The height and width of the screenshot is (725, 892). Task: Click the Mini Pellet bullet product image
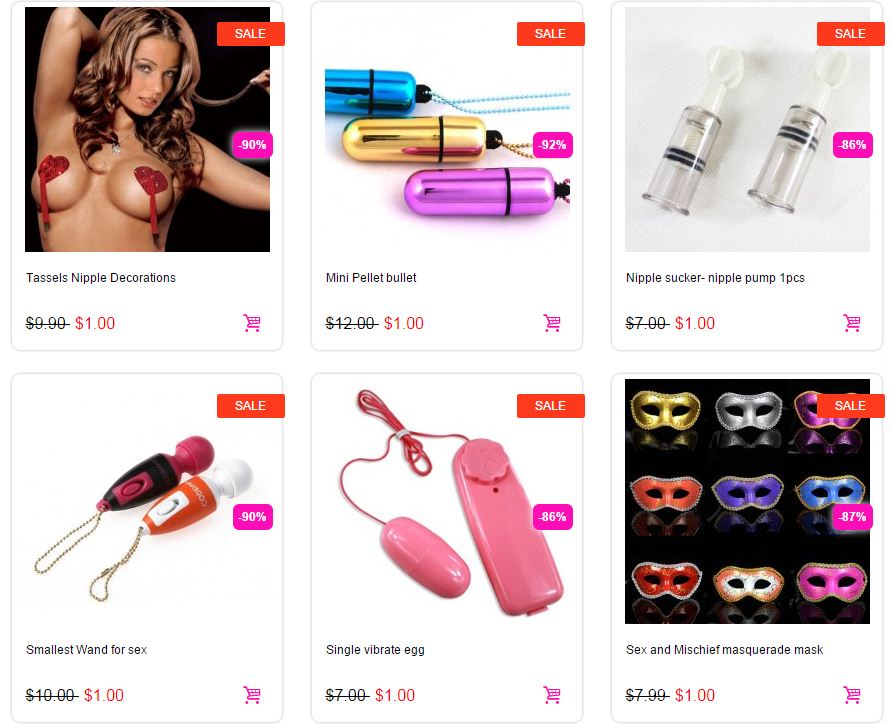pos(447,129)
